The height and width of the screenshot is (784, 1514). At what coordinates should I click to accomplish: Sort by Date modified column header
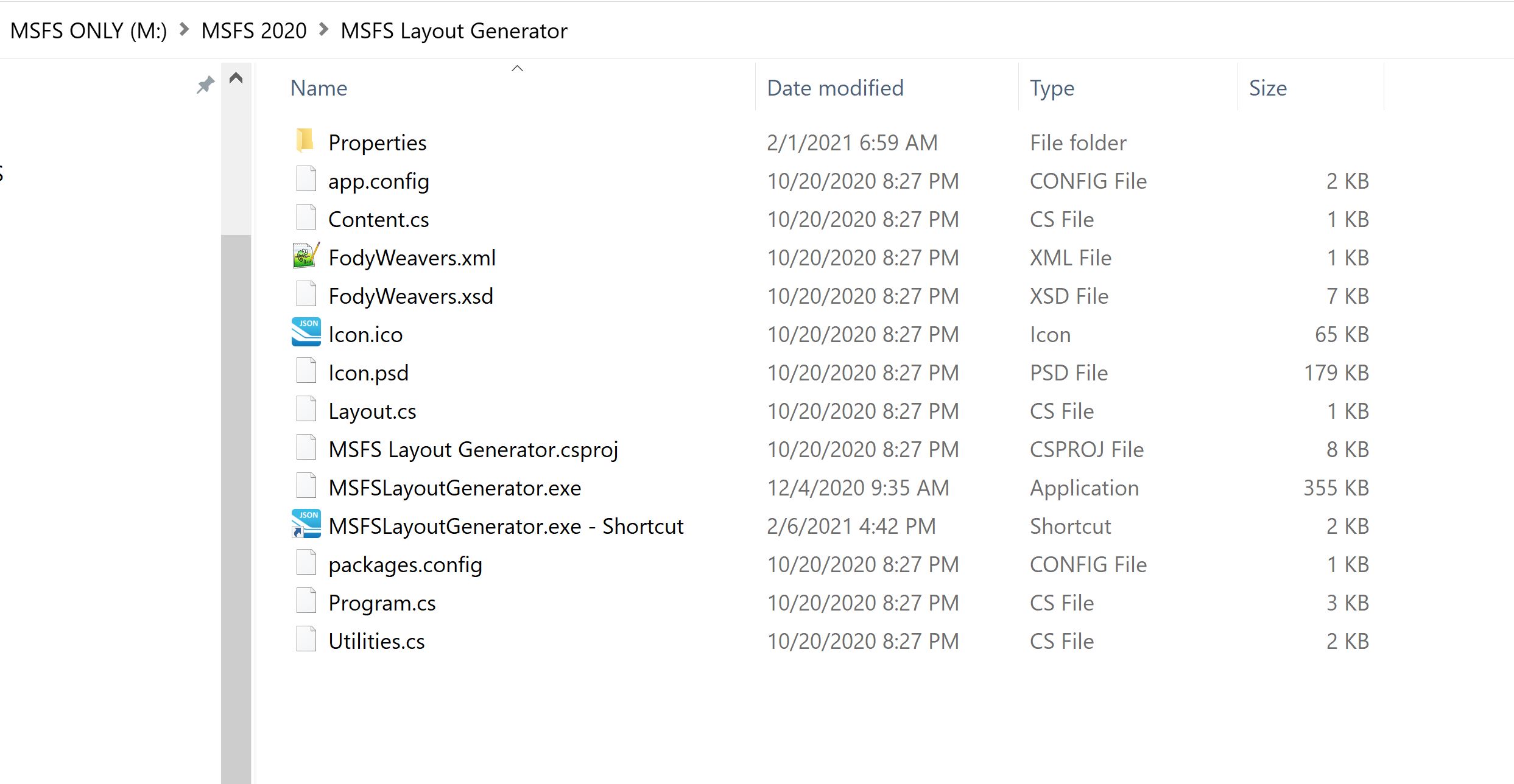(887, 88)
